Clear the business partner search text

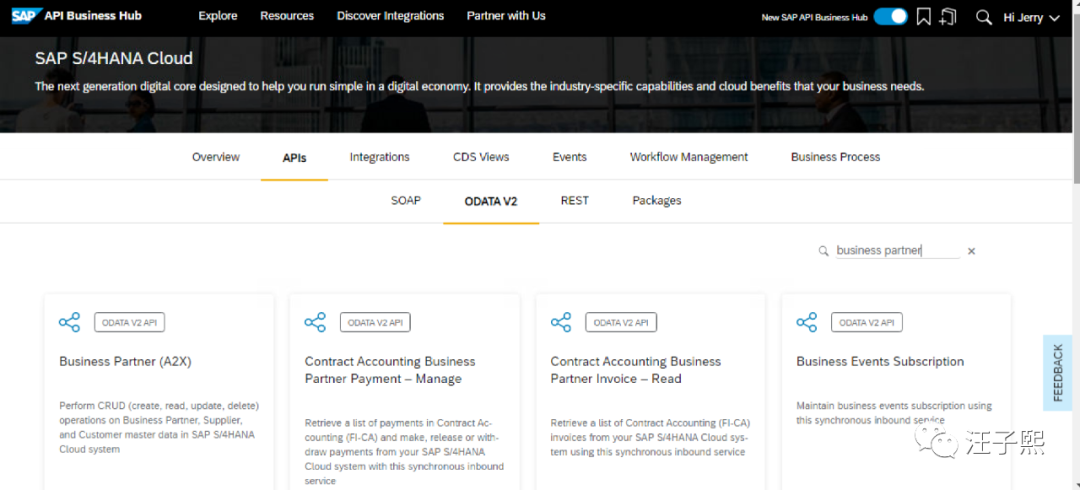click(971, 252)
